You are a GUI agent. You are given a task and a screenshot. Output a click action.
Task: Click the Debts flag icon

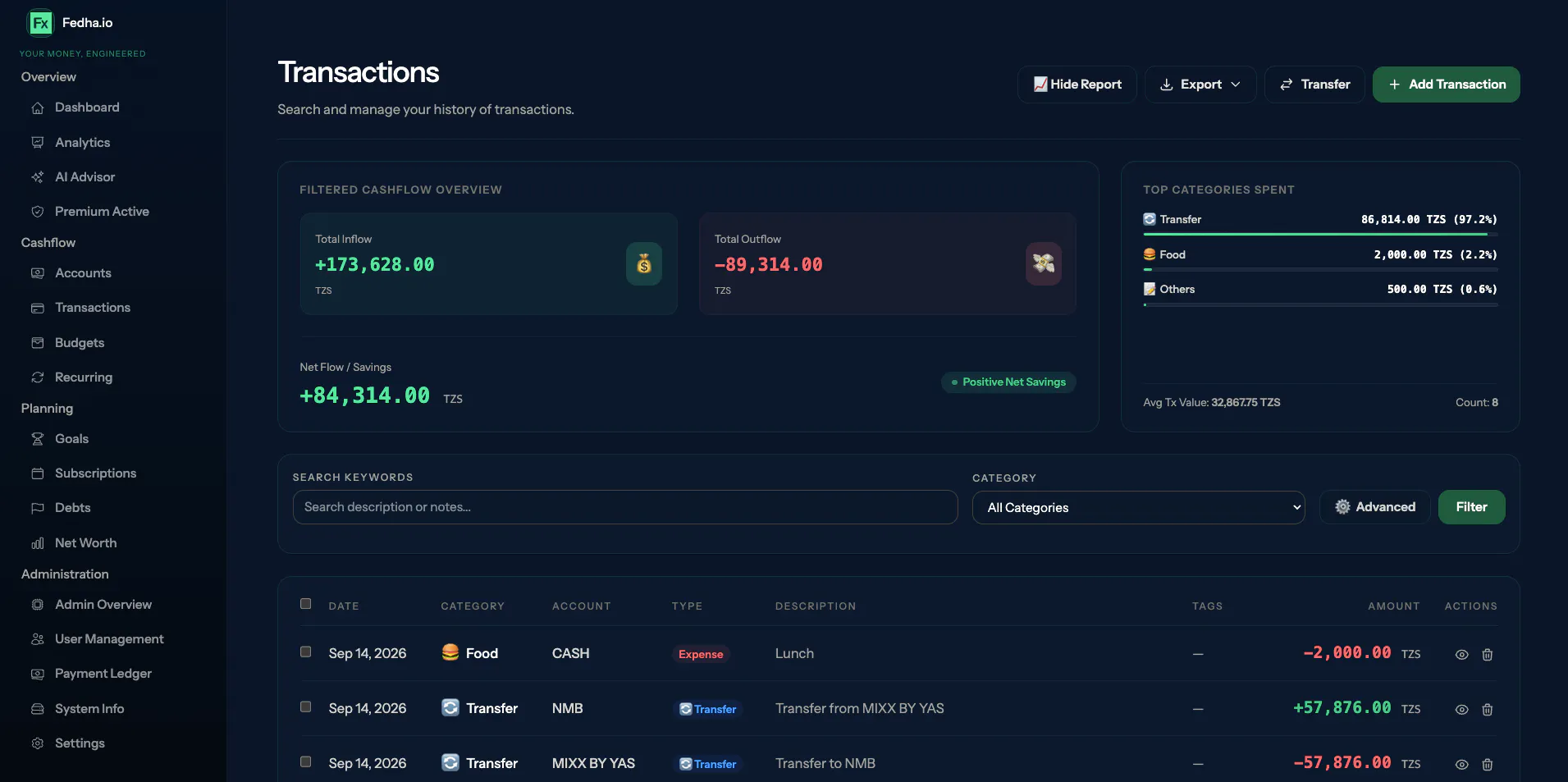[38, 508]
